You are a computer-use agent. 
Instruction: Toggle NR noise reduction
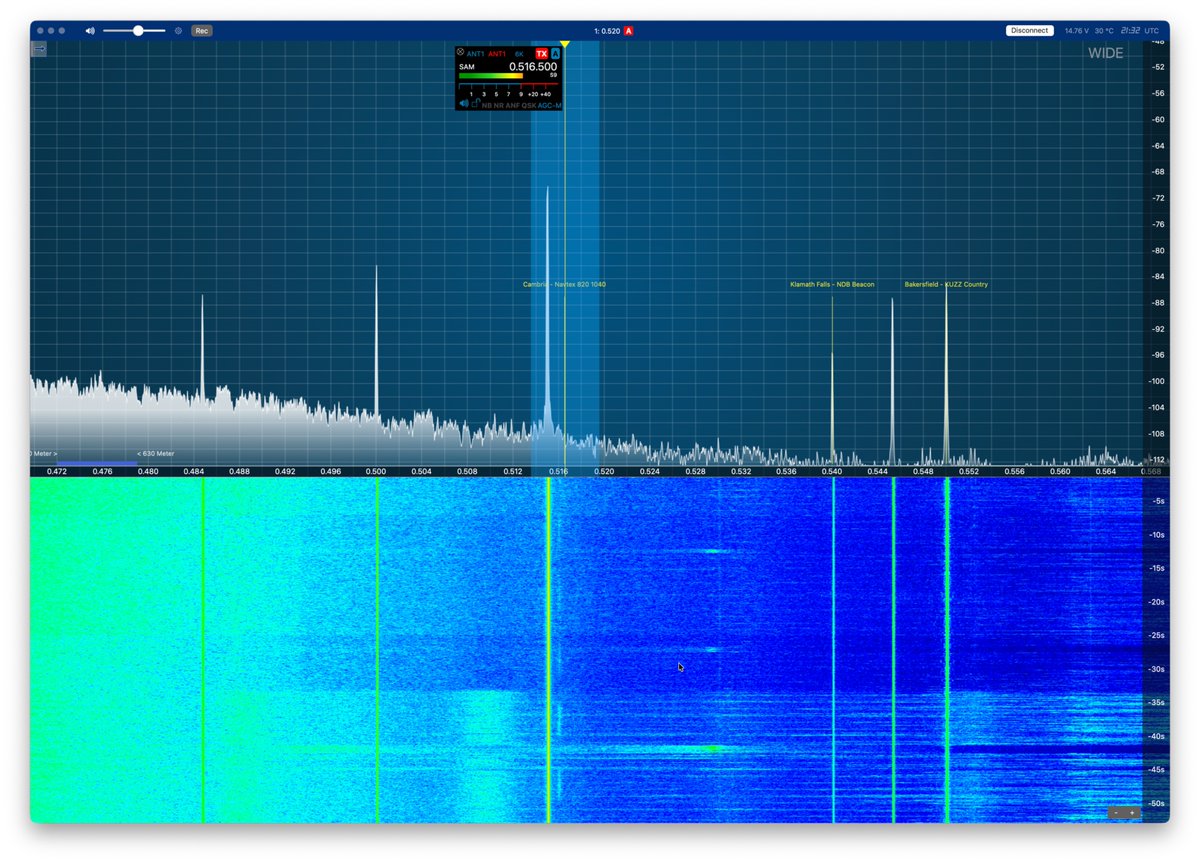(x=499, y=105)
